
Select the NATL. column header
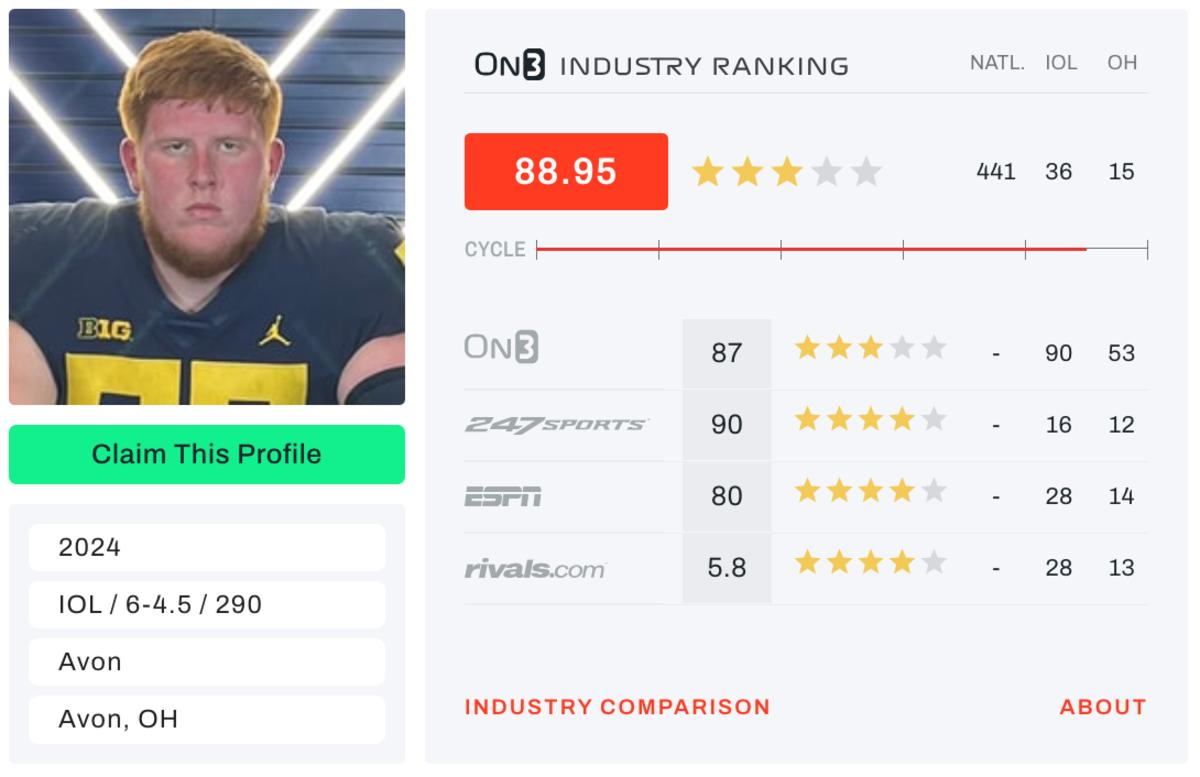(997, 63)
